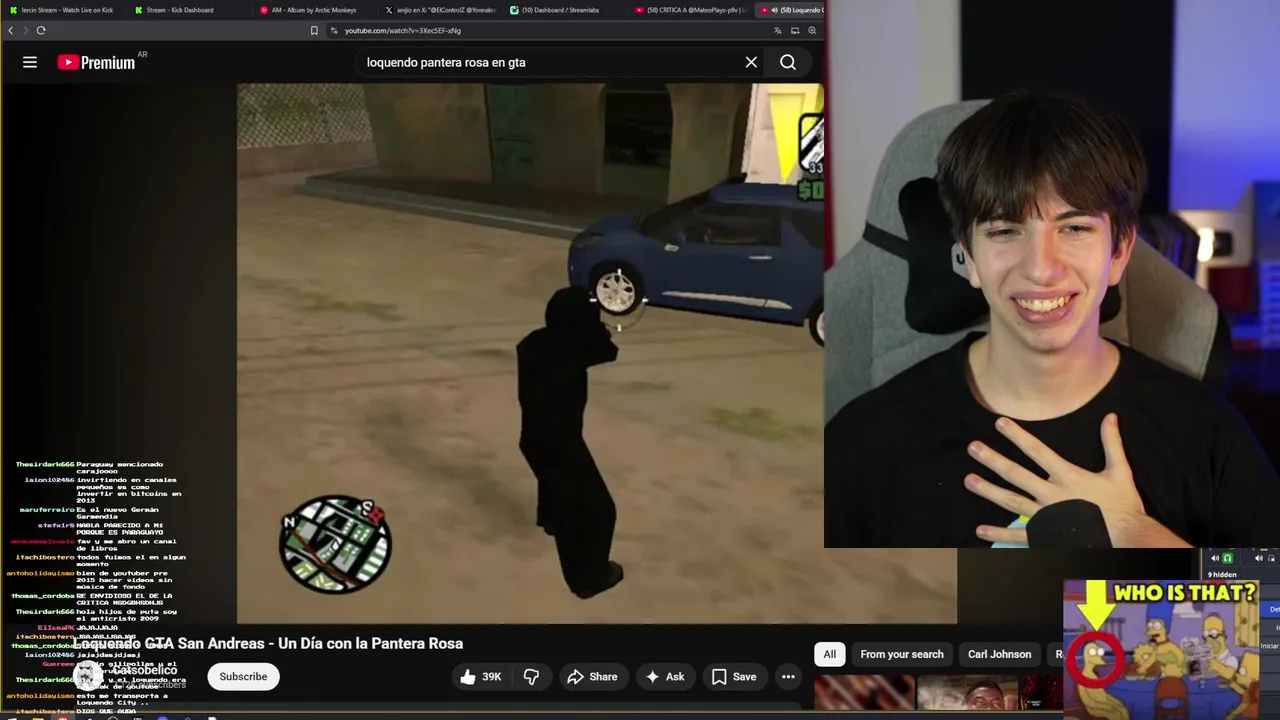Open the three-dot more actions menu
Image resolution: width=1280 pixels, height=720 pixels.
pos(788,677)
